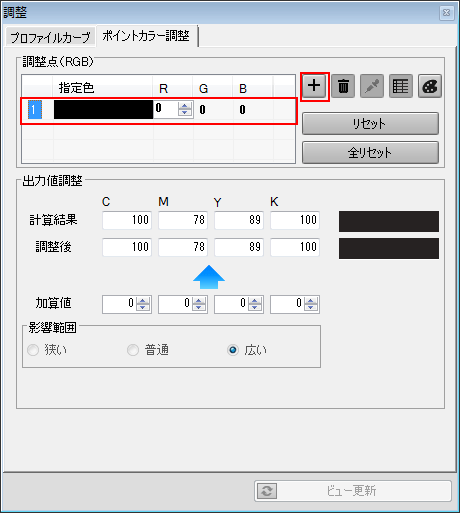Screen dimensions: 460x513
Task: Click the ビュー更新 button
Action: pyautogui.click(x=353, y=491)
